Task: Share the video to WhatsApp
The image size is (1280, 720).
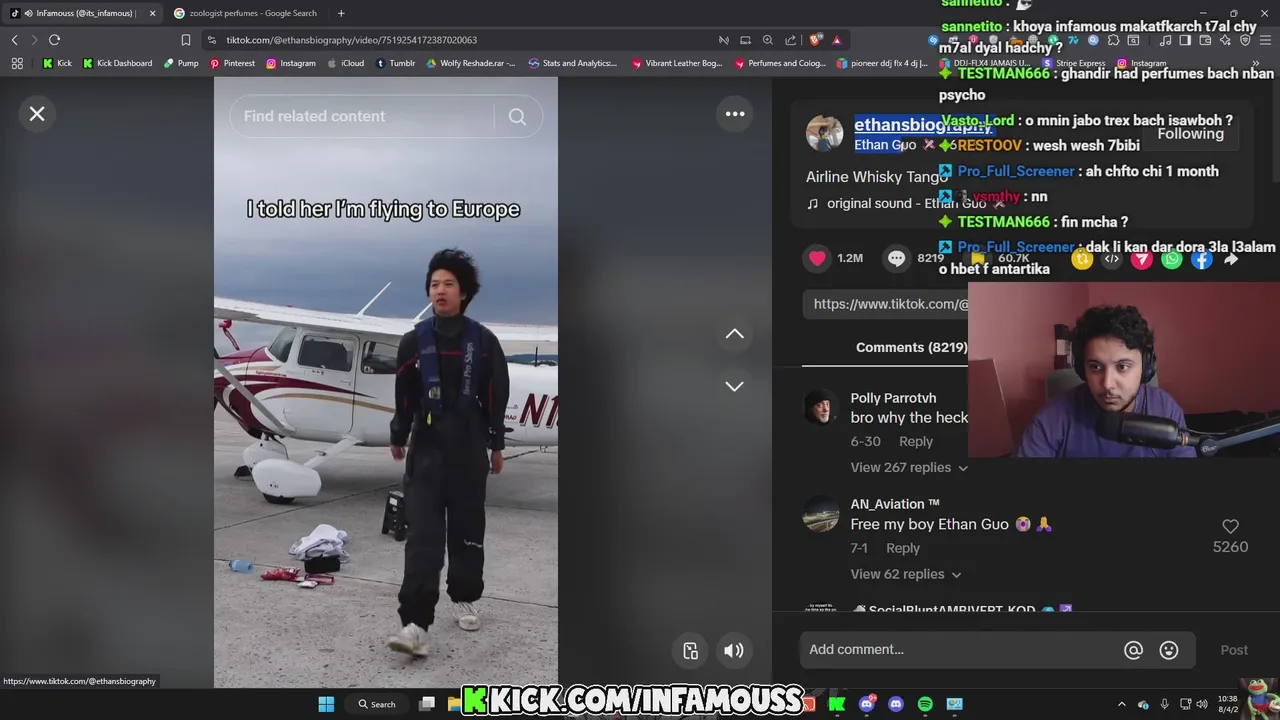Action: [1172, 260]
